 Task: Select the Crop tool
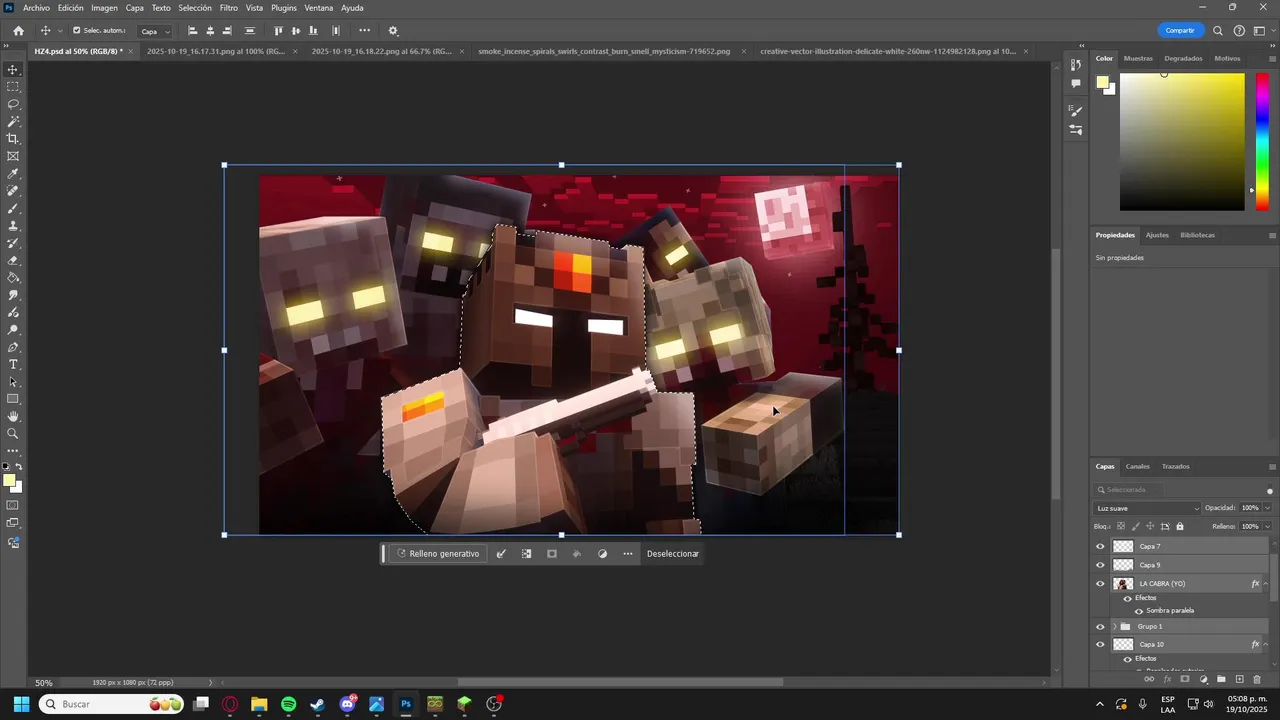[x=13, y=139]
